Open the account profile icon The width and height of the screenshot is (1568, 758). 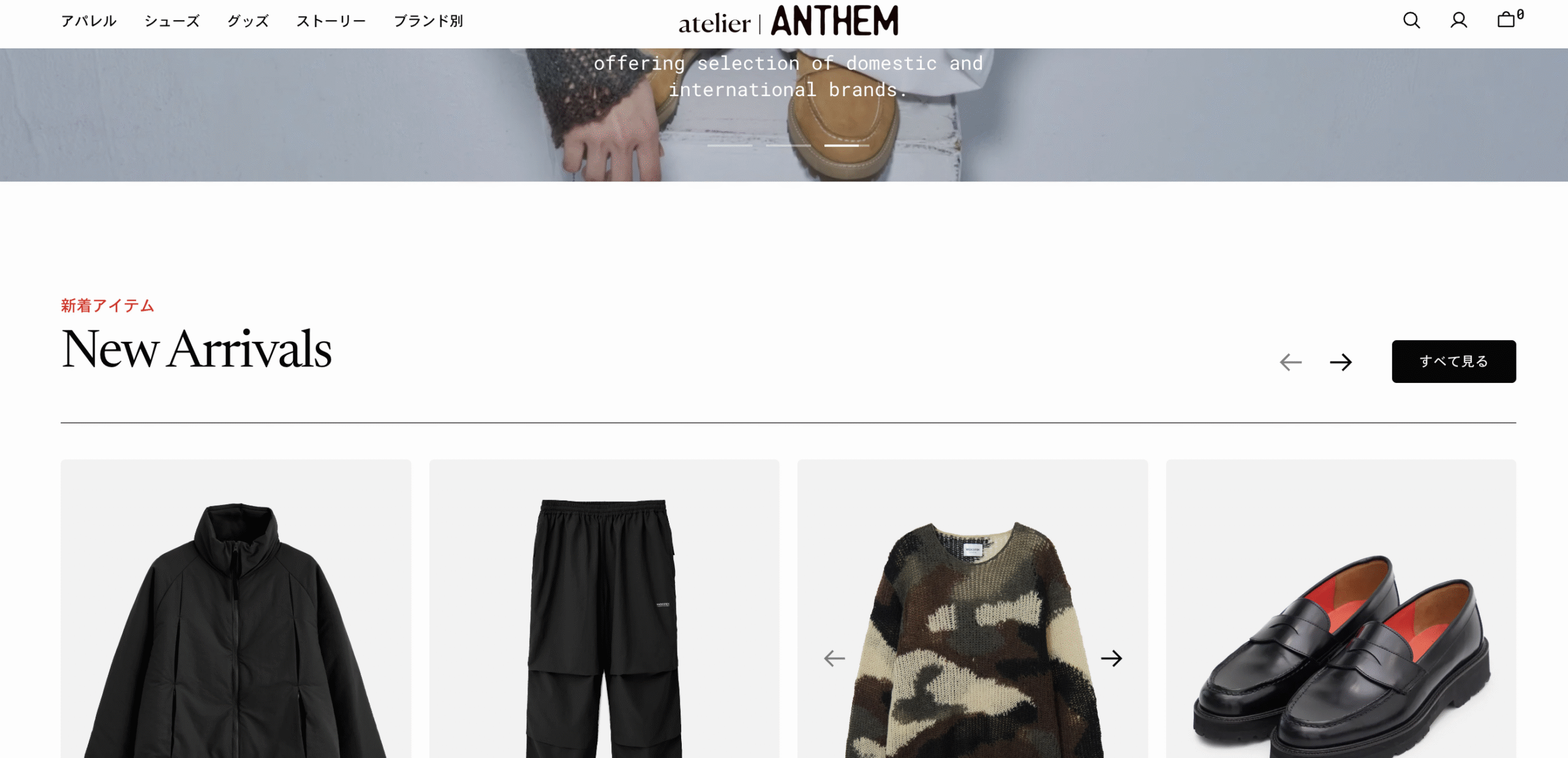[1458, 21]
